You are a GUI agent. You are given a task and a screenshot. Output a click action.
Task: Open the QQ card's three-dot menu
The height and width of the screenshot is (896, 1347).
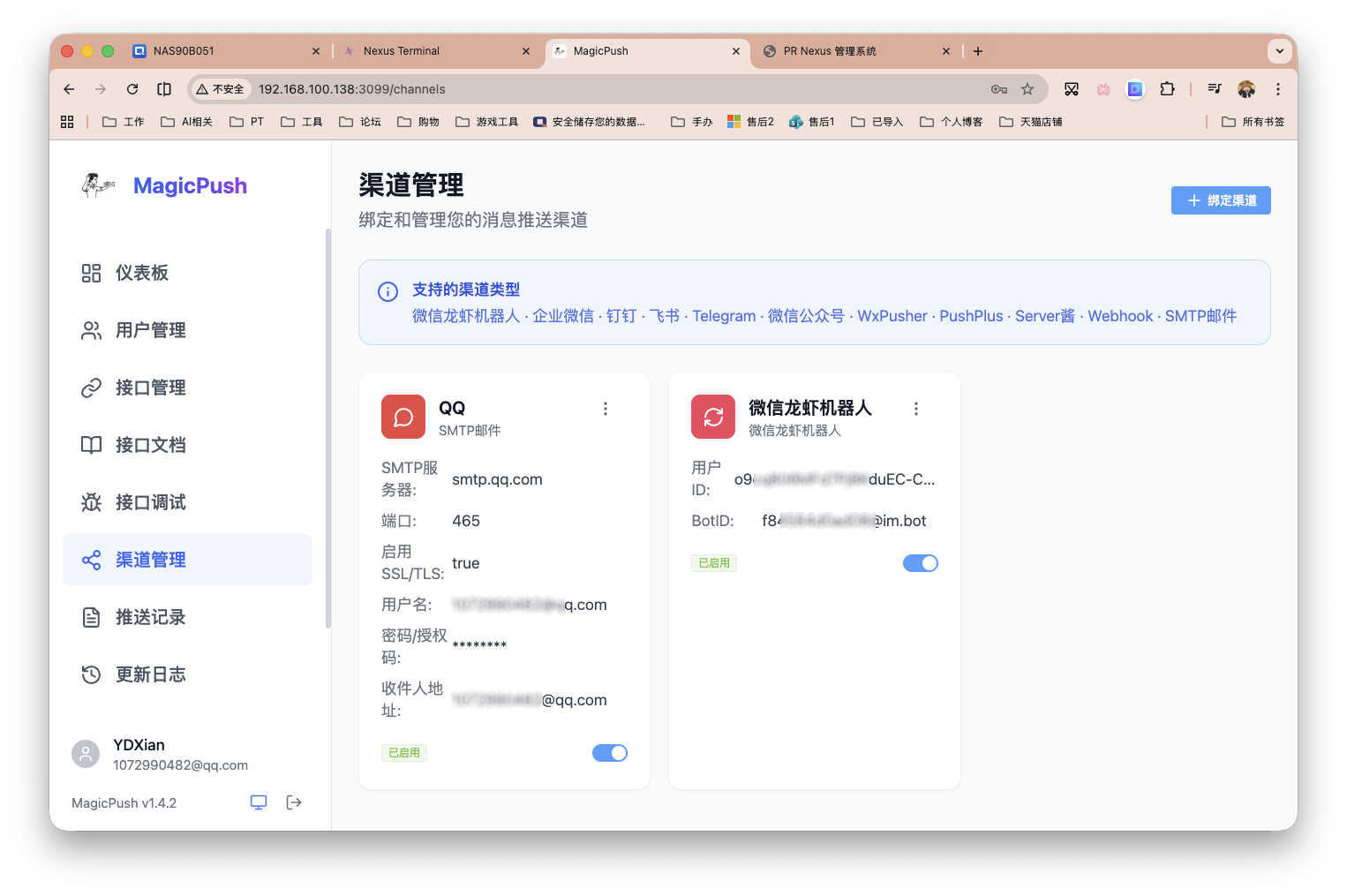point(606,408)
